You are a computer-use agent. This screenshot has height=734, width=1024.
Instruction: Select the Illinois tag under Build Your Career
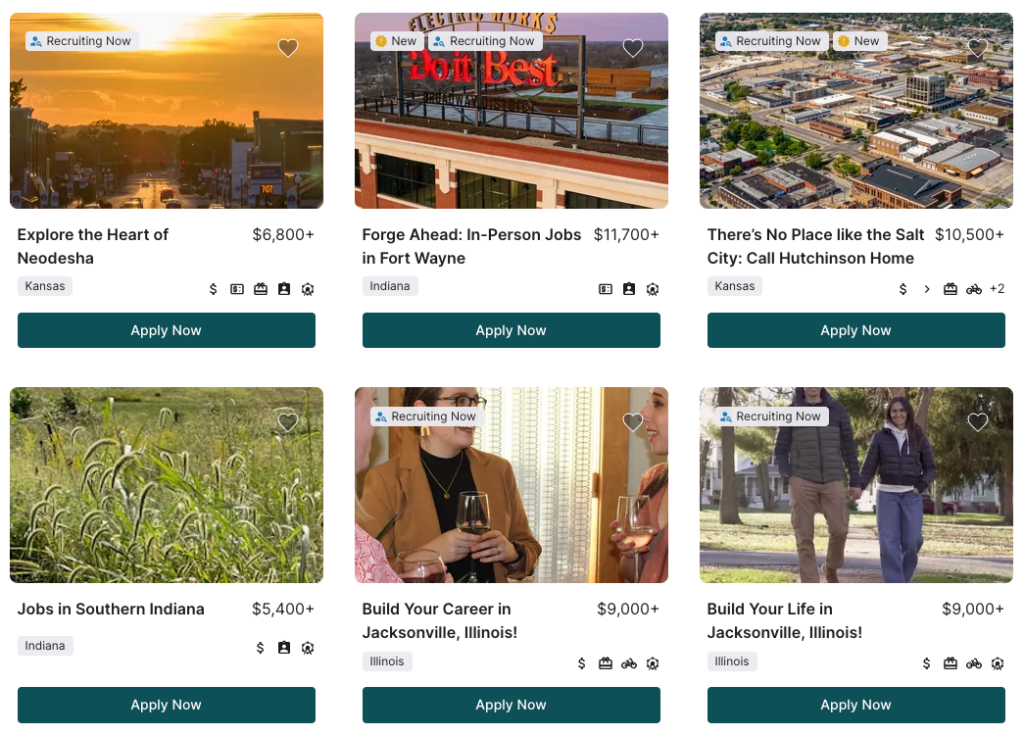[x=387, y=661]
